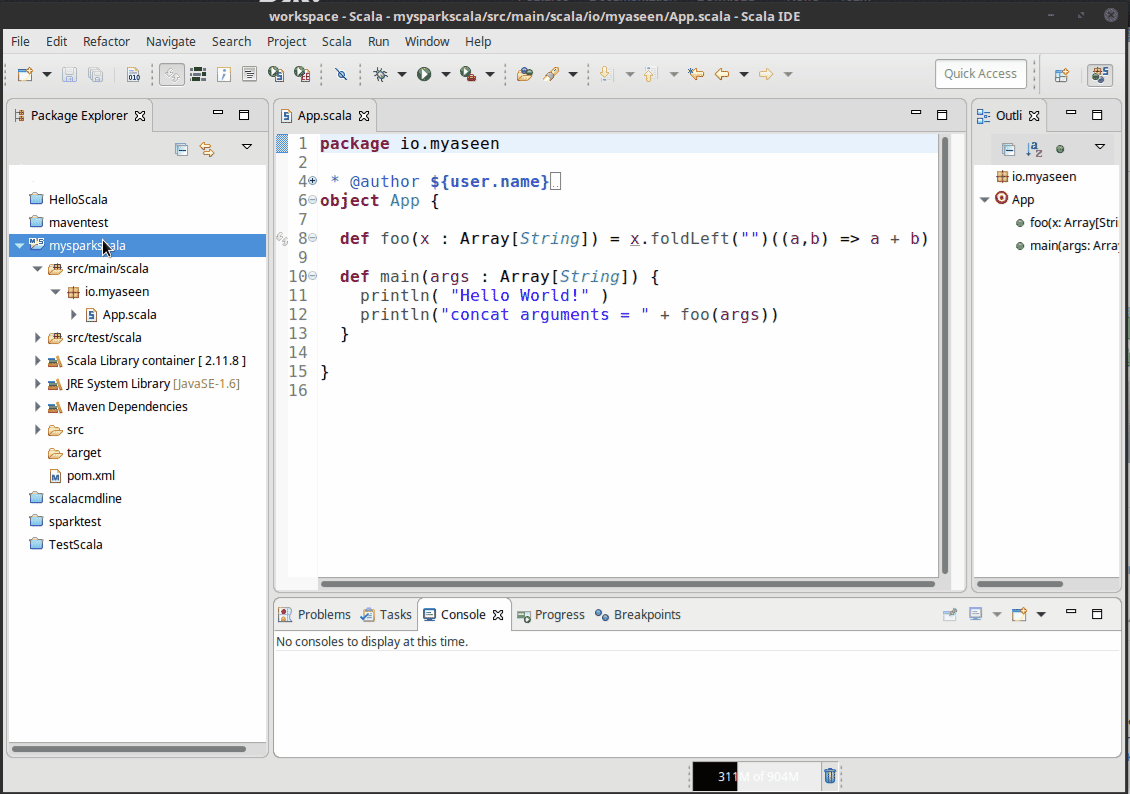
Task: Collapse the mysparkscala project node
Action: coord(19,246)
